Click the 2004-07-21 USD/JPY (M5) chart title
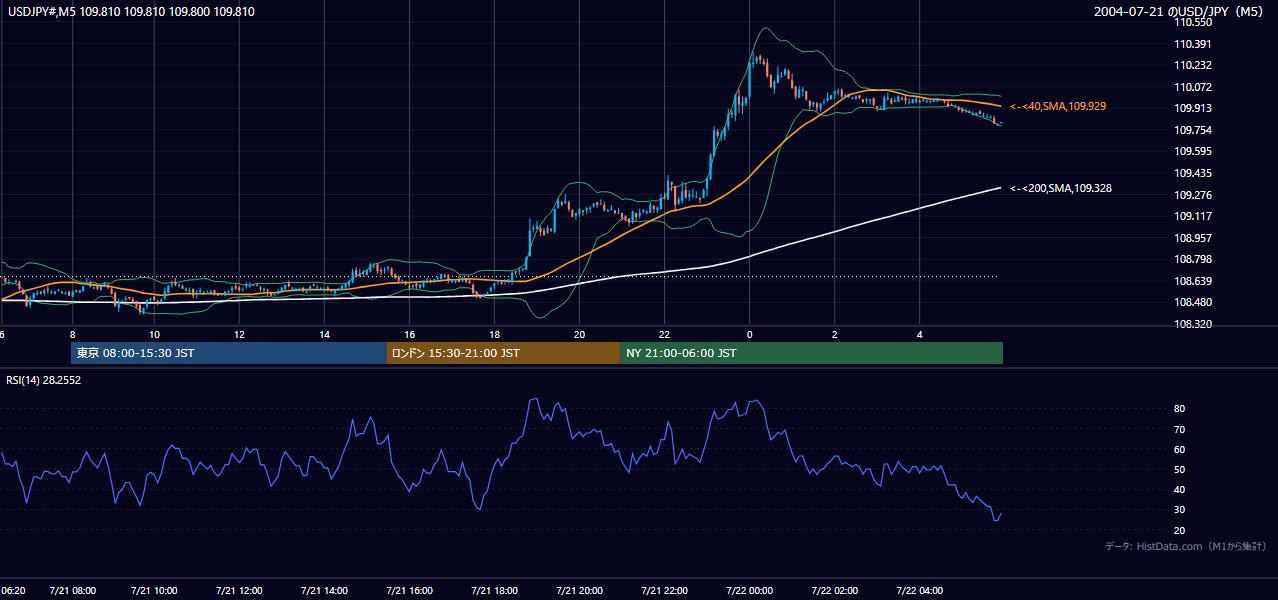The height and width of the screenshot is (600, 1278). click(1180, 12)
